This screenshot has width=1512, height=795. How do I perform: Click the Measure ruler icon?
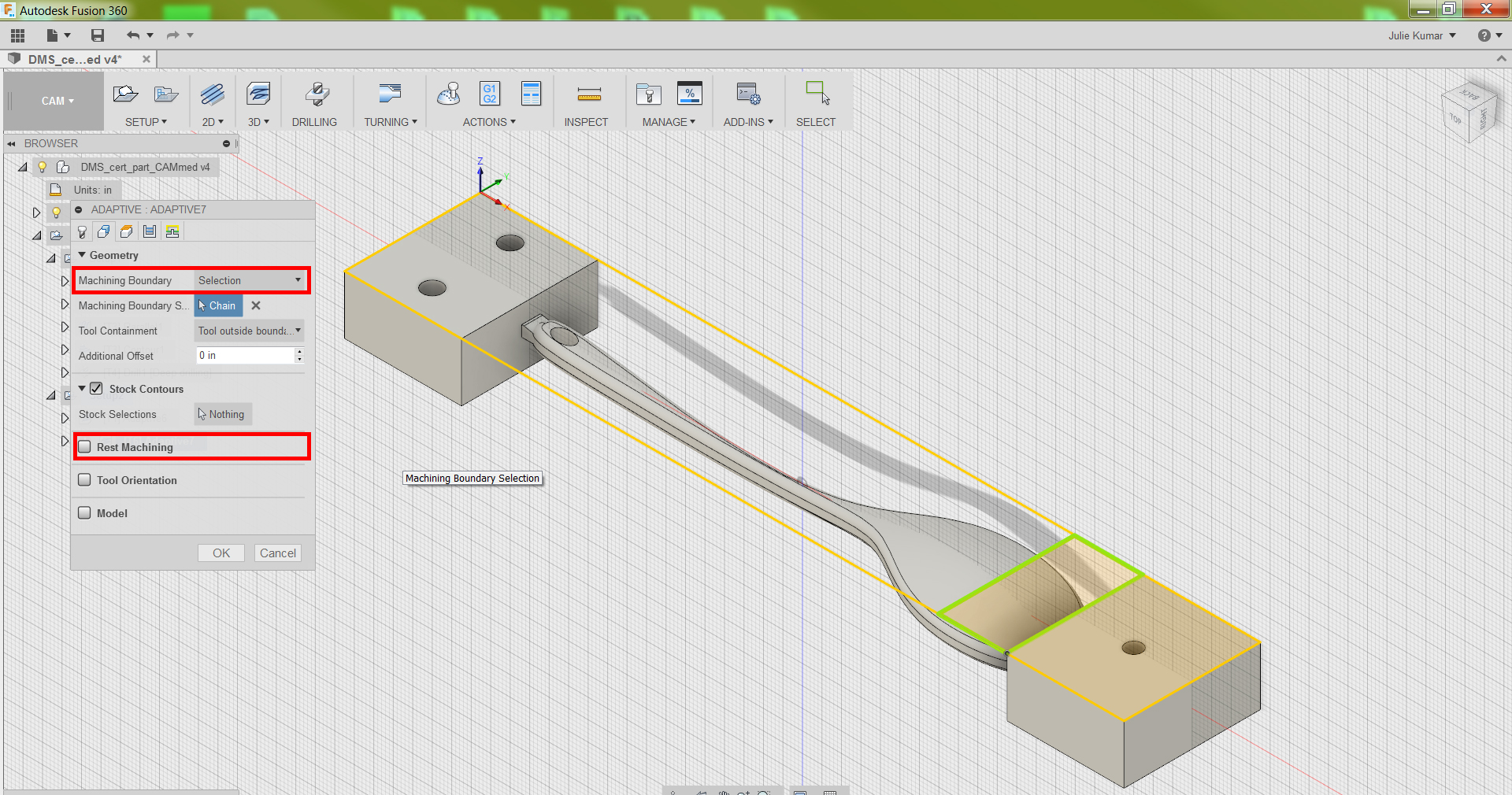(589, 95)
